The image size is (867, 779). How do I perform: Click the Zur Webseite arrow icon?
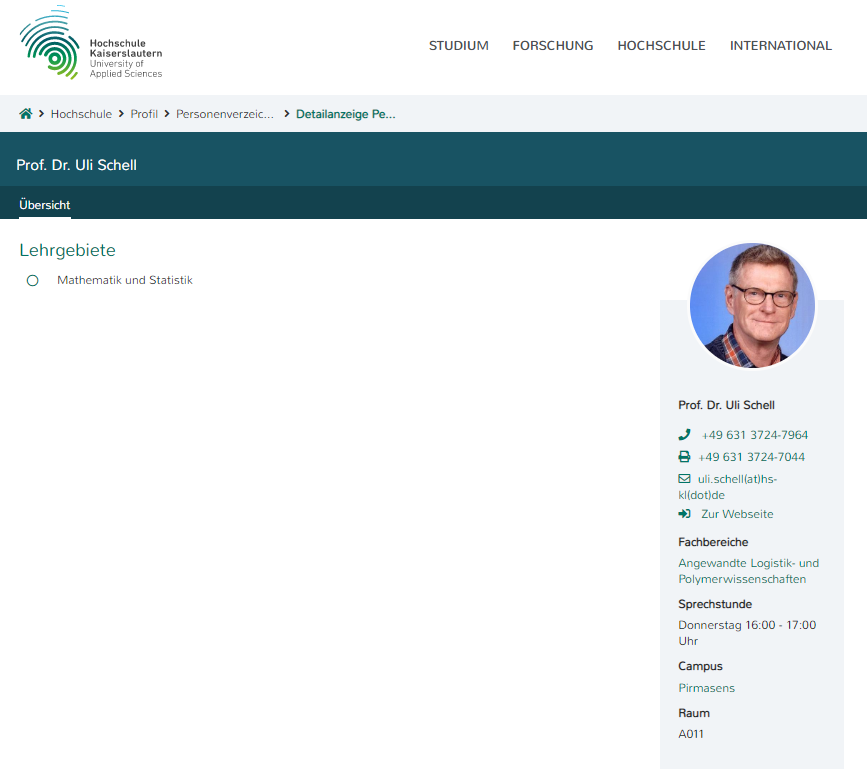[x=684, y=514]
